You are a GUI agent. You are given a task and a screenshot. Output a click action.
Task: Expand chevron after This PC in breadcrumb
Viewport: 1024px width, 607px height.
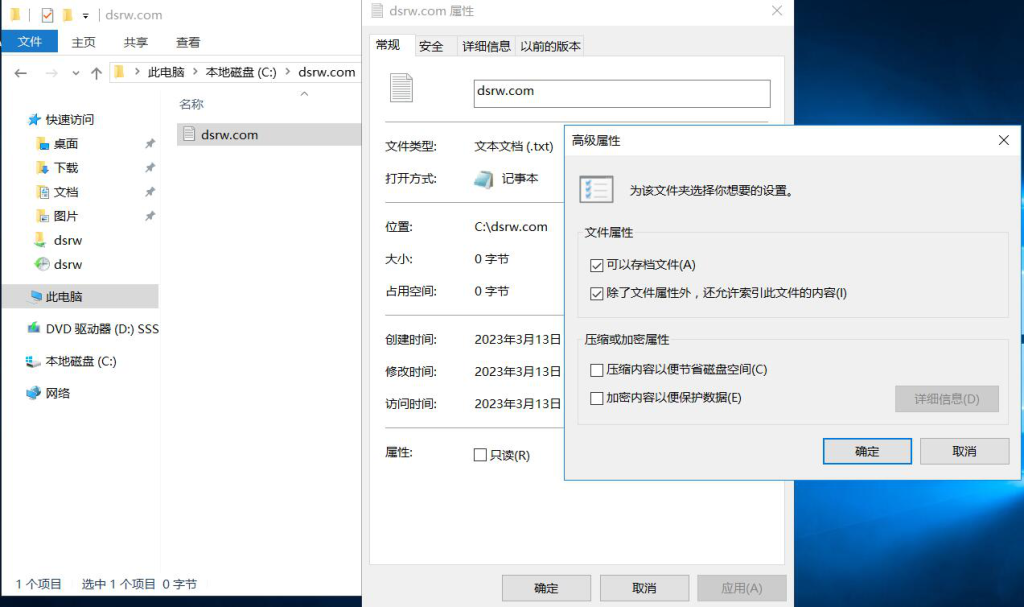[195, 72]
